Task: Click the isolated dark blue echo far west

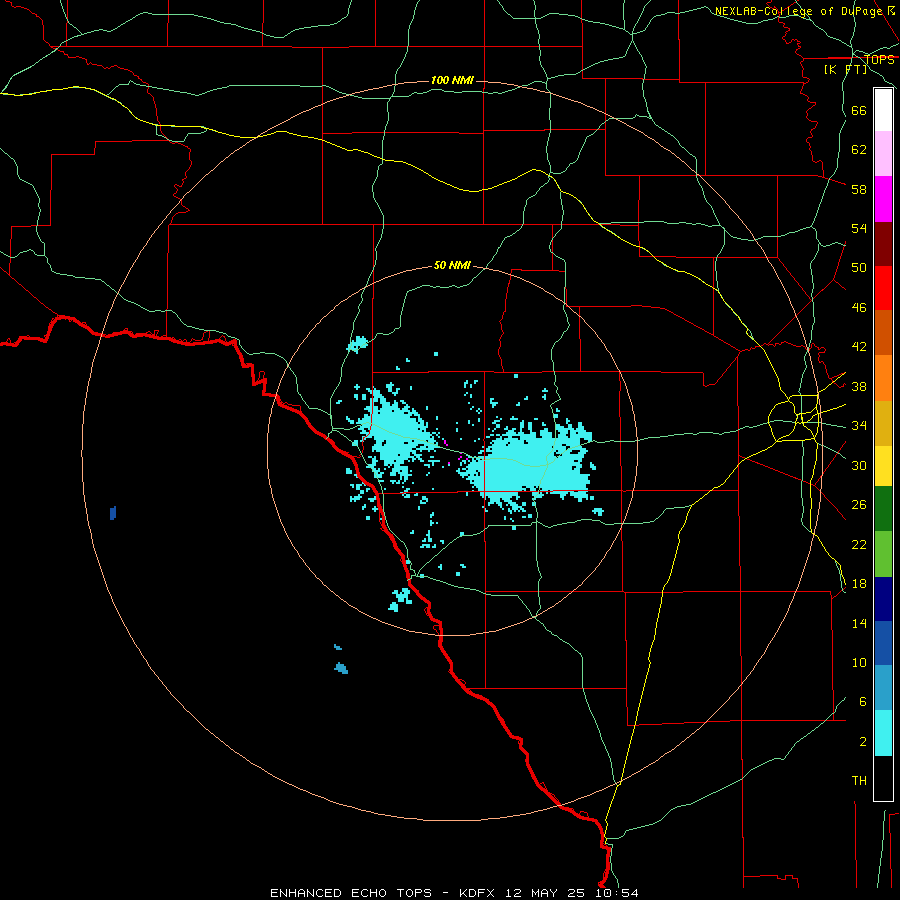Action: (113, 513)
